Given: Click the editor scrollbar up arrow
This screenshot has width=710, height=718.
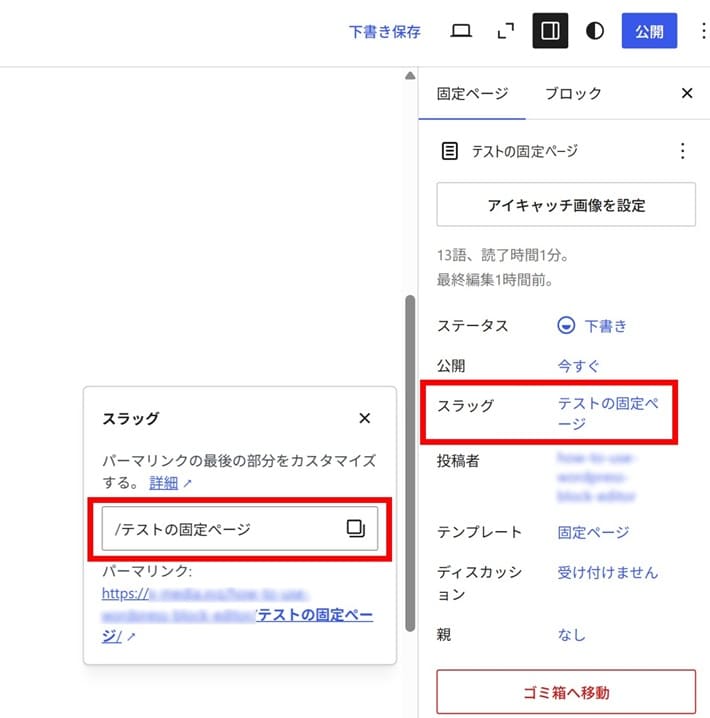Looking at the screenshot, I should [x=410, y=76].
